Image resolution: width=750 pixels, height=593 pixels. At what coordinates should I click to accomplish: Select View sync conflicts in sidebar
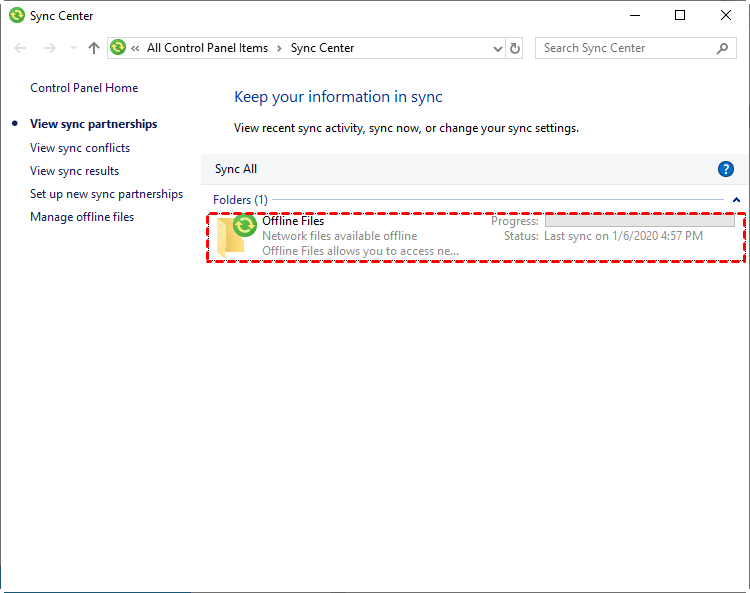(80, 148)
